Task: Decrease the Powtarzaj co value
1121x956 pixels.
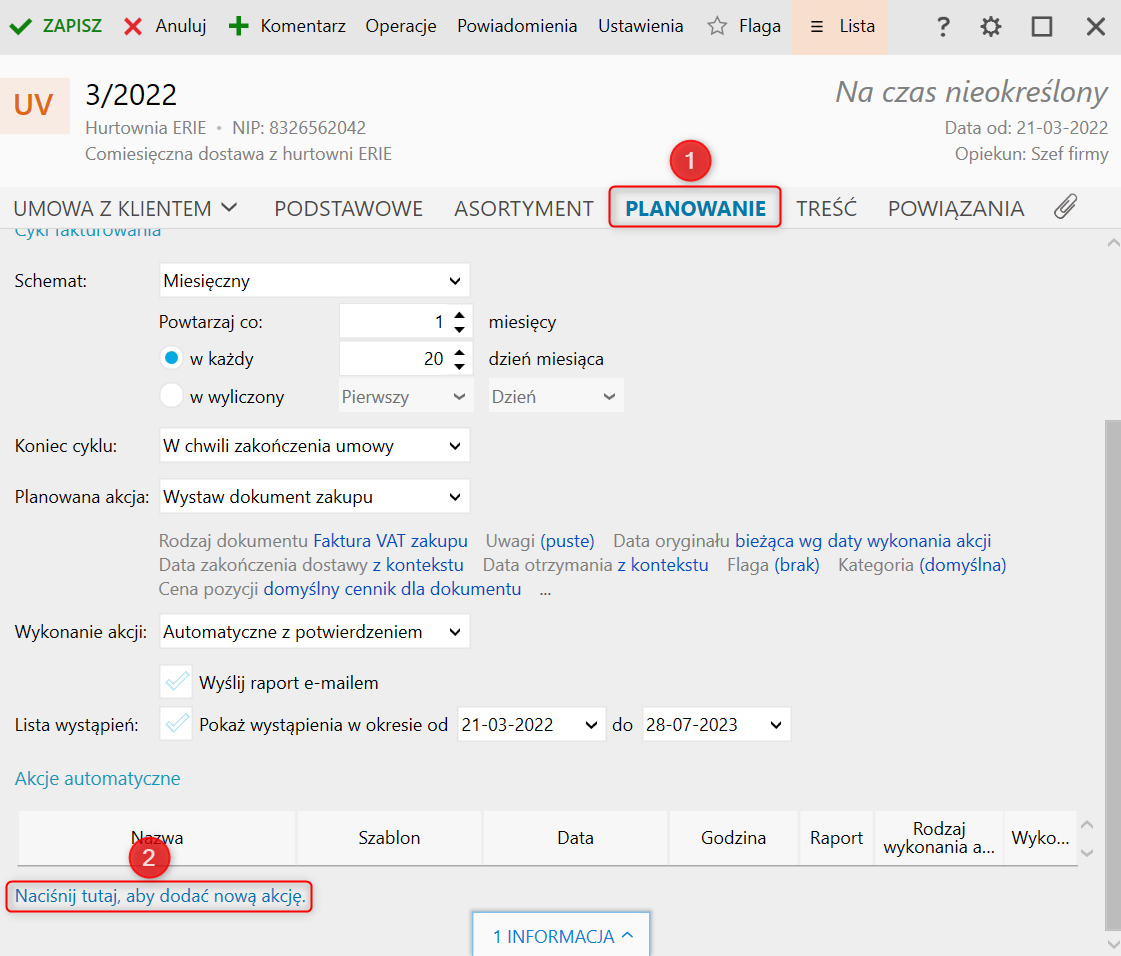Action: [x=460, y=330]
